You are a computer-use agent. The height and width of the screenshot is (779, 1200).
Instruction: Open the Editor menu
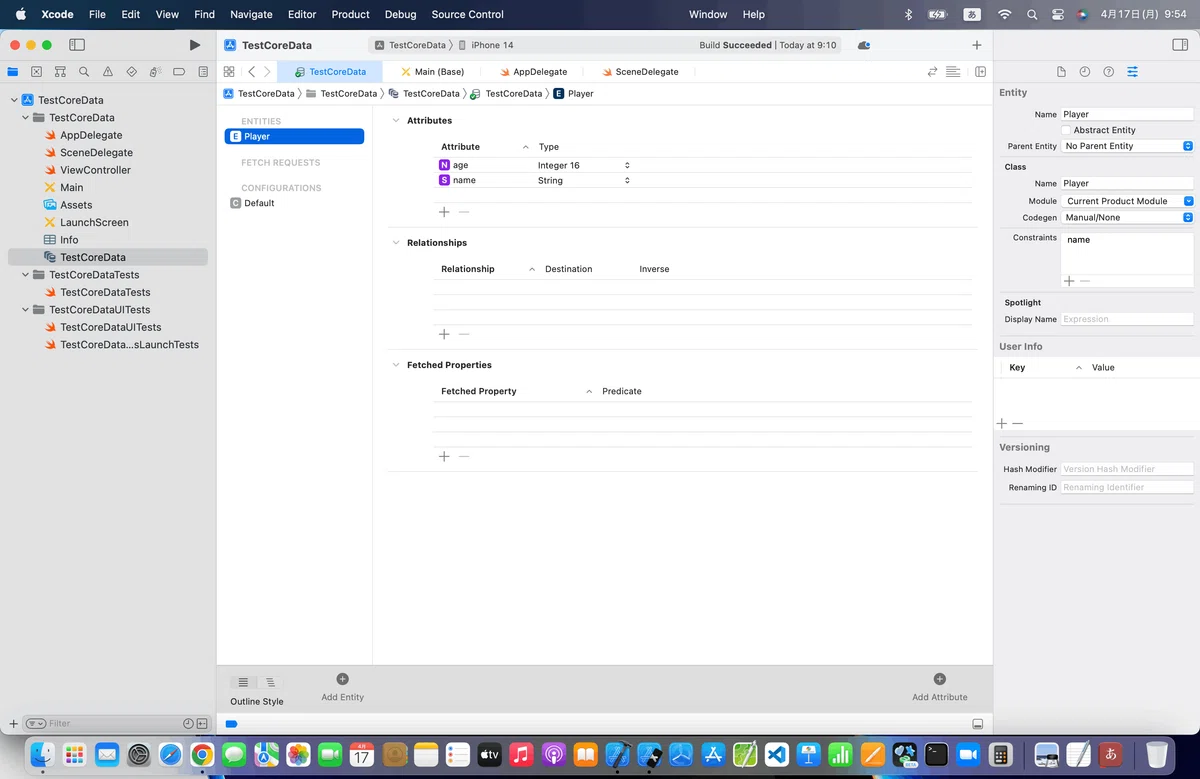(x=302, y=14)
